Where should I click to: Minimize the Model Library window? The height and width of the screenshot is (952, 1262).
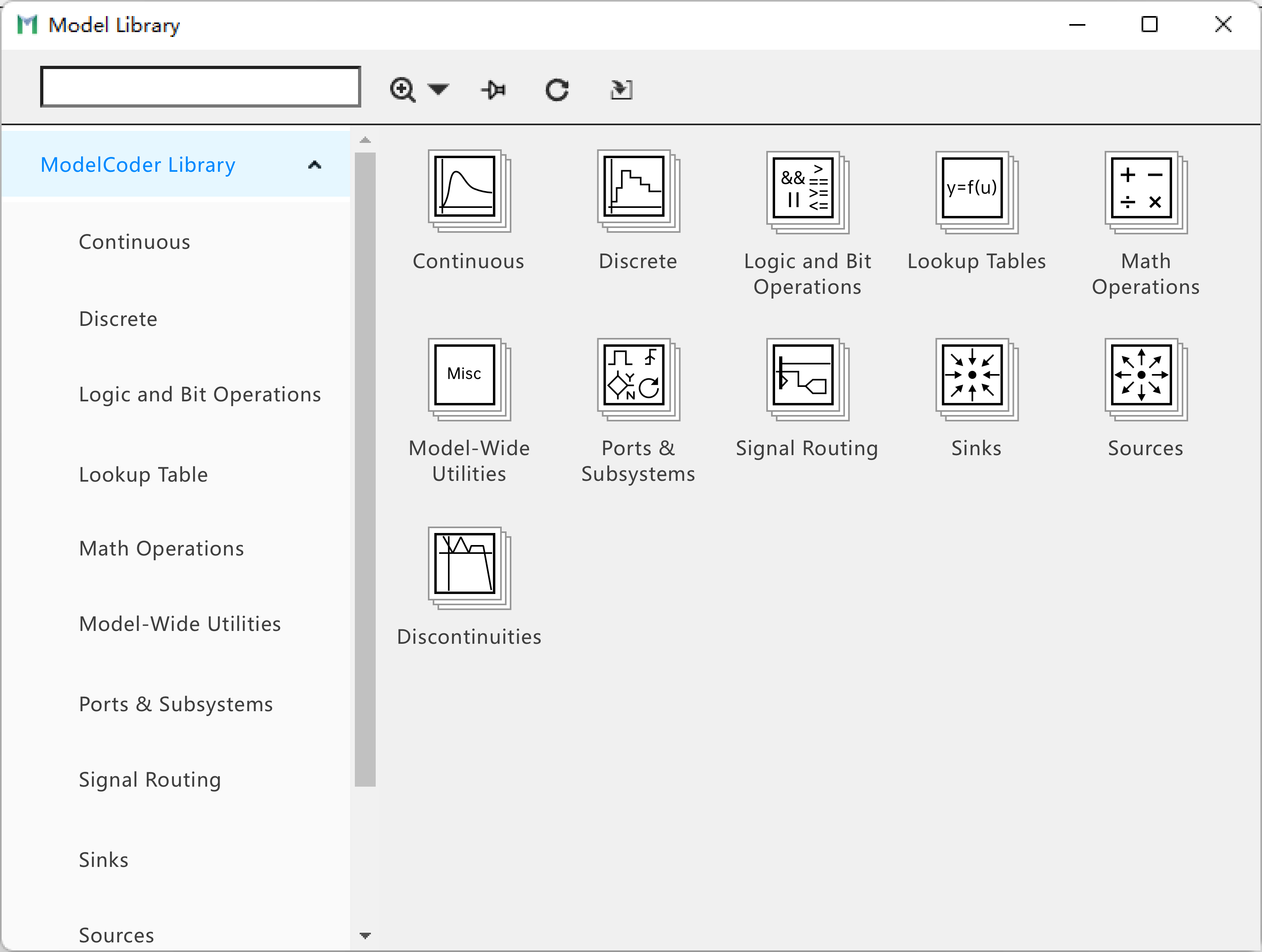[x=1077, y=24]
